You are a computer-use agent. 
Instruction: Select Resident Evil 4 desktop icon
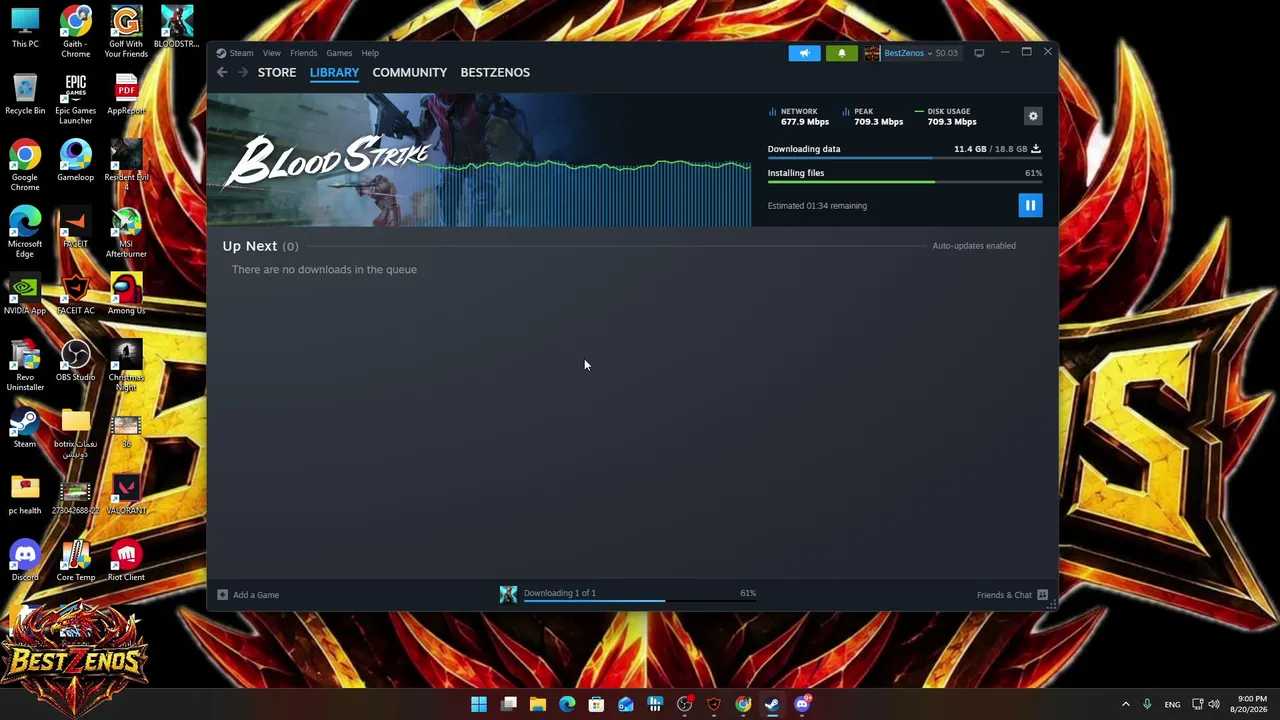126,165
